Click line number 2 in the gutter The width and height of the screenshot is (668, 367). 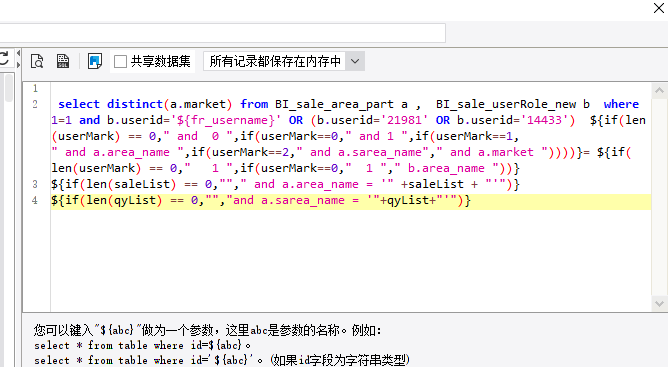click(35, 104)
